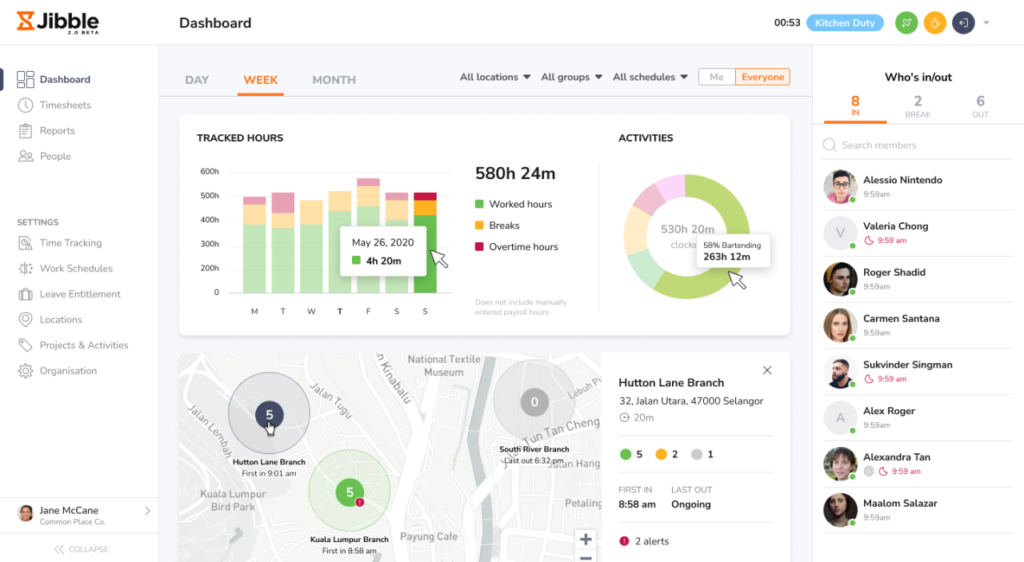Expand the All groups filter
The height and width of the screenshot is (562, 1024).
(571, 77)
